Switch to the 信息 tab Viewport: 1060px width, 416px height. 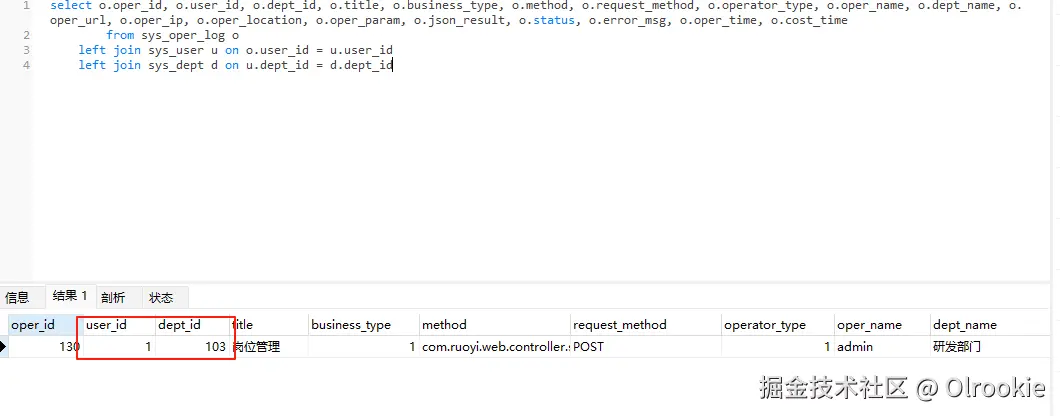point(18,297)
